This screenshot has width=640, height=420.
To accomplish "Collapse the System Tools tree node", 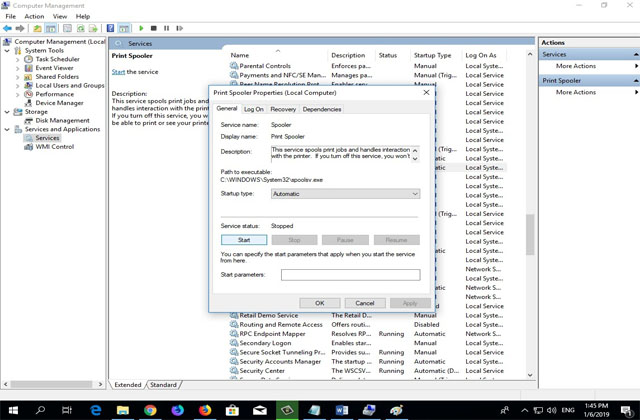I will pyautogui.click(x=7, y=51).
